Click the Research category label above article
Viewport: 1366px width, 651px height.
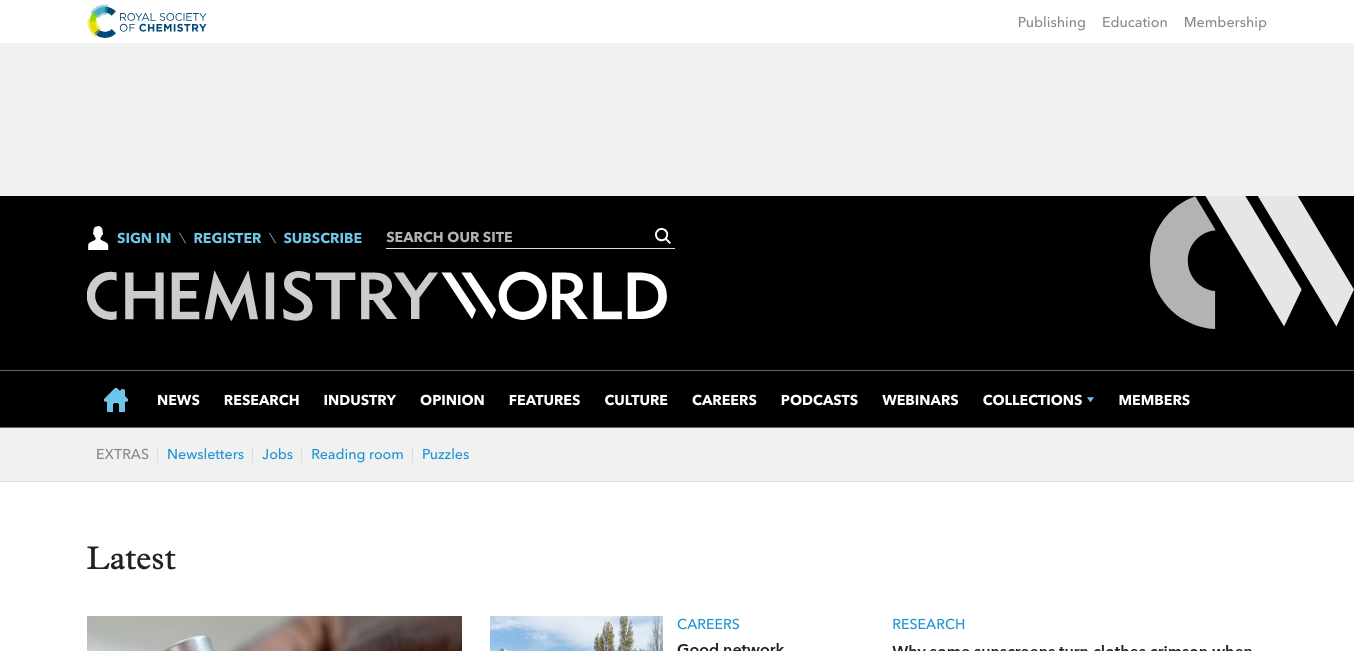point(928,624)
